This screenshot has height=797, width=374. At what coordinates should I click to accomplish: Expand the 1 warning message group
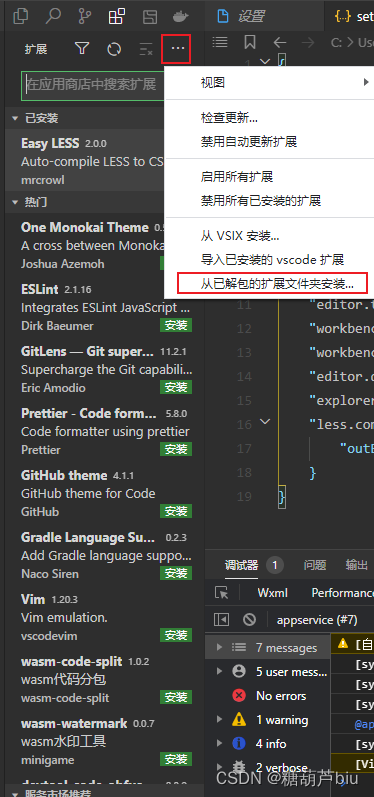220,720
